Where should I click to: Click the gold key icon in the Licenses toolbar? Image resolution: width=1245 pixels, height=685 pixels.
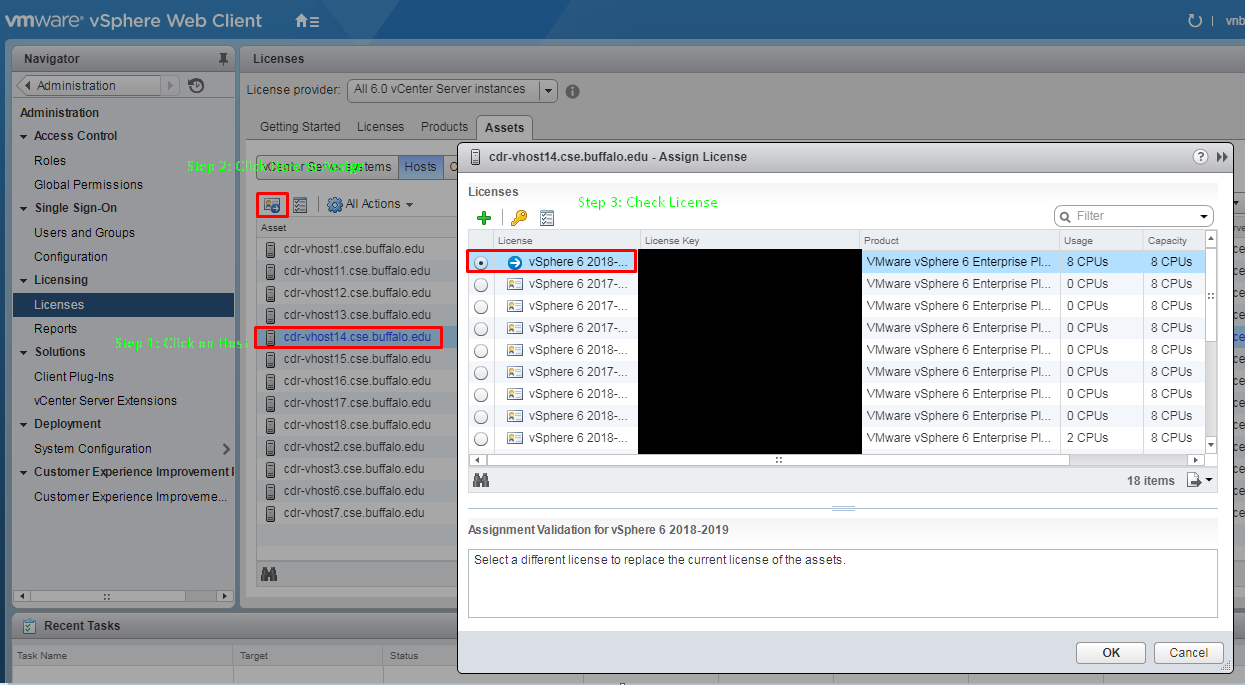519,217
